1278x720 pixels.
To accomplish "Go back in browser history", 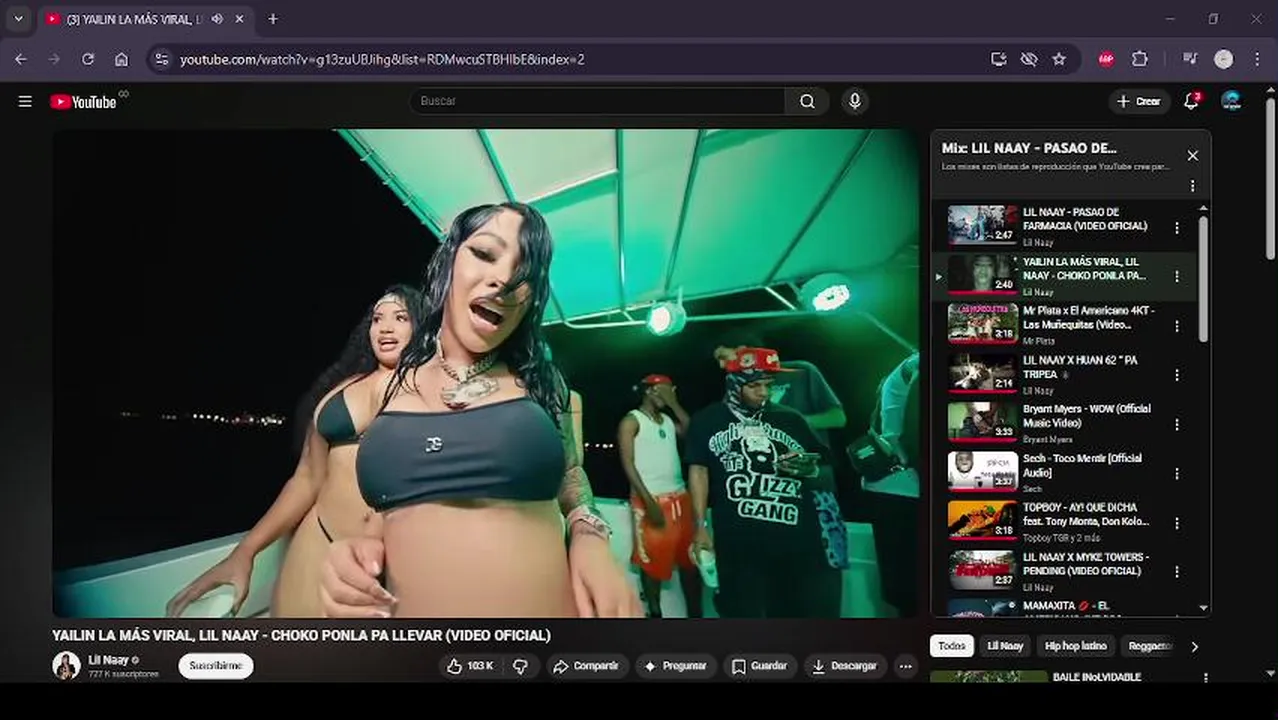I will coord(21,59).
